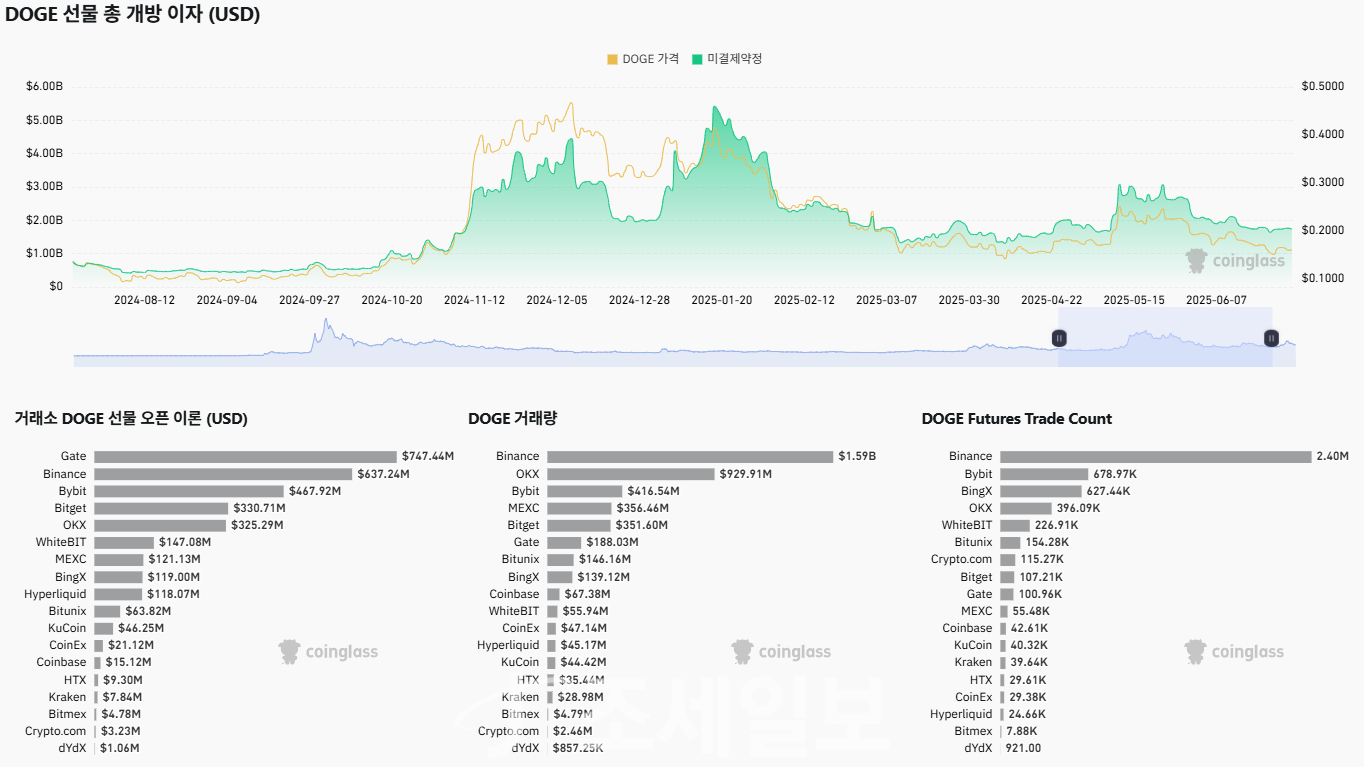Click the DOGE 거래량 section heading
1364x767 pixels.
pyautogui.click(x=519, y=419)
